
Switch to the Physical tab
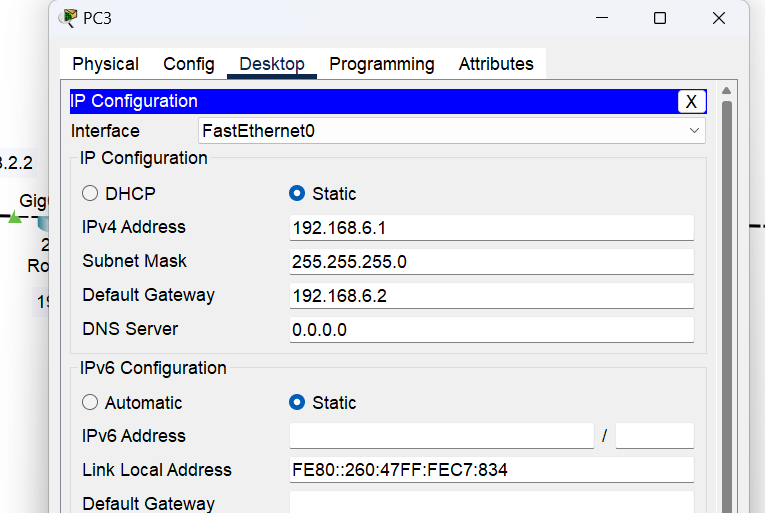[105, 64]
